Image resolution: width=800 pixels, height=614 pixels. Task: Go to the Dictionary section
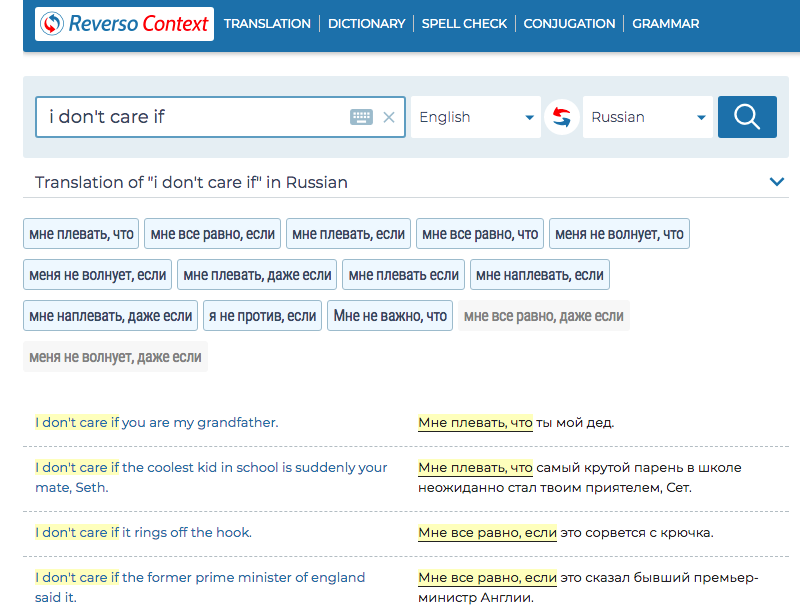pos(366,23)
